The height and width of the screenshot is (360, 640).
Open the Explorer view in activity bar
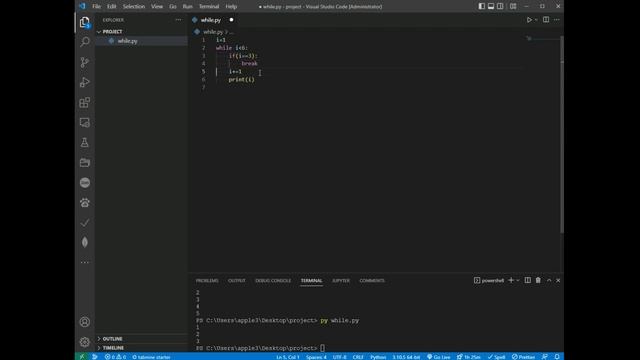tap(84, 22)
